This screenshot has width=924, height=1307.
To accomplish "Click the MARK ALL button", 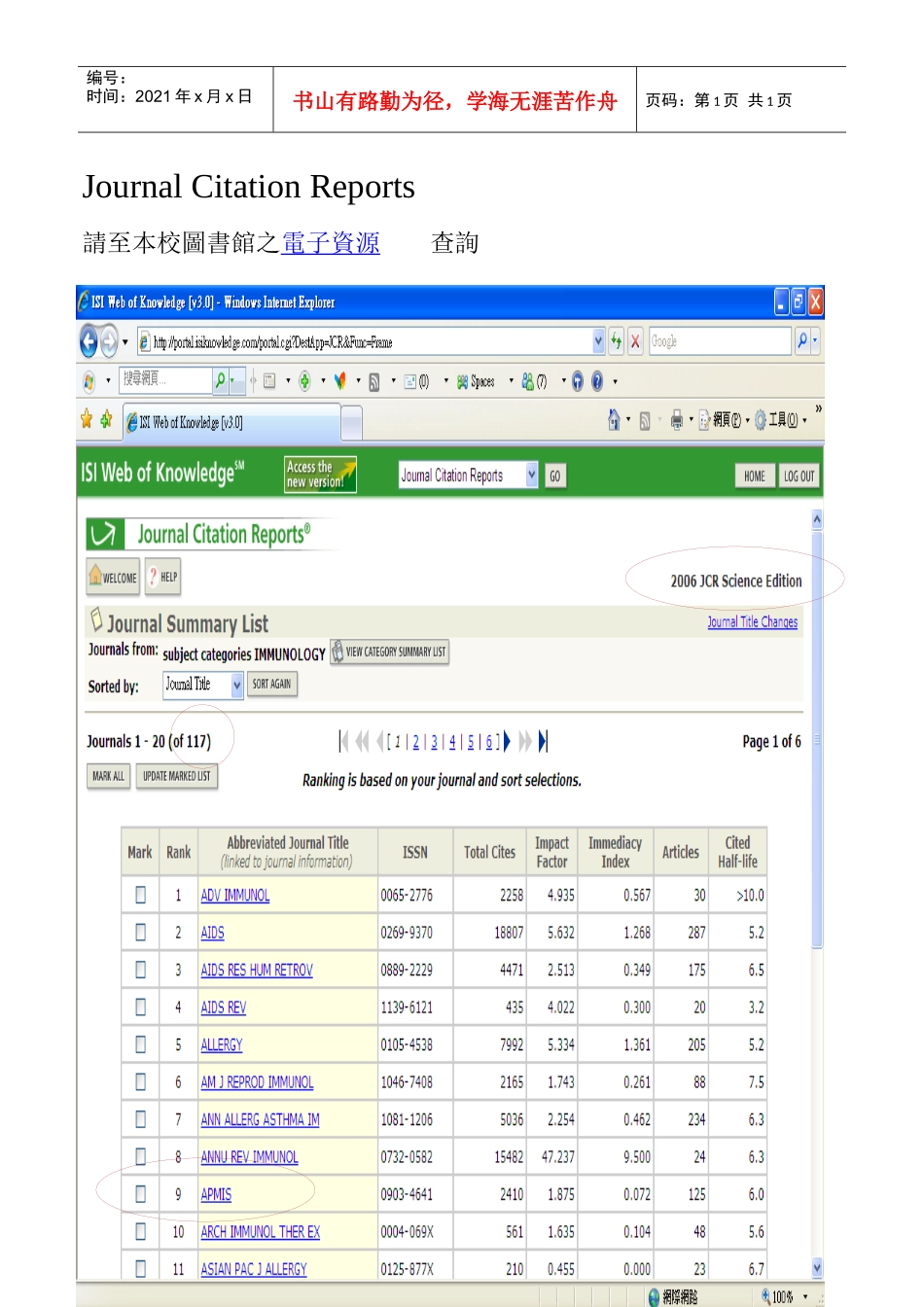I will click(x=108, y=776).
